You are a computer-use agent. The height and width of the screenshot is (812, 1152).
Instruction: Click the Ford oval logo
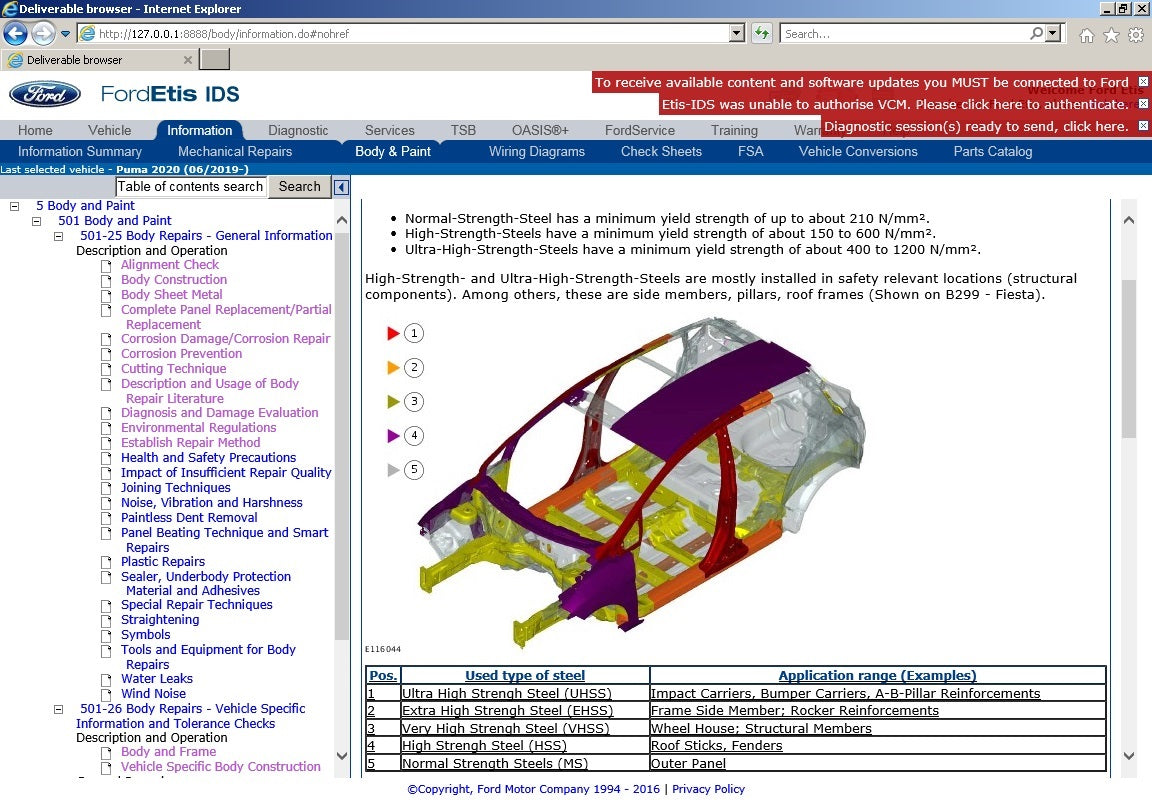pos(45,94)
